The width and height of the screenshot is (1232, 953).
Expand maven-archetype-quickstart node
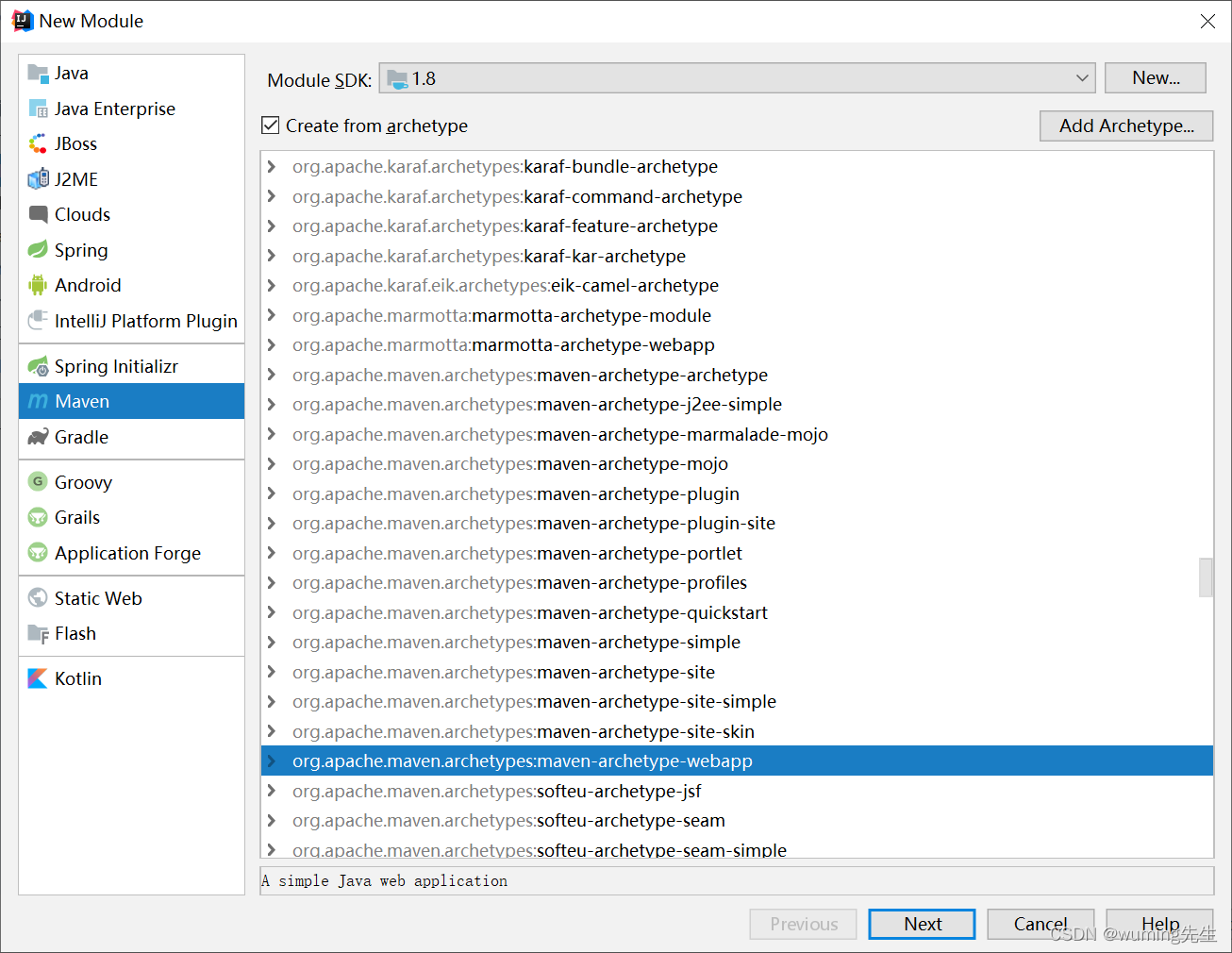pos(272,612)
